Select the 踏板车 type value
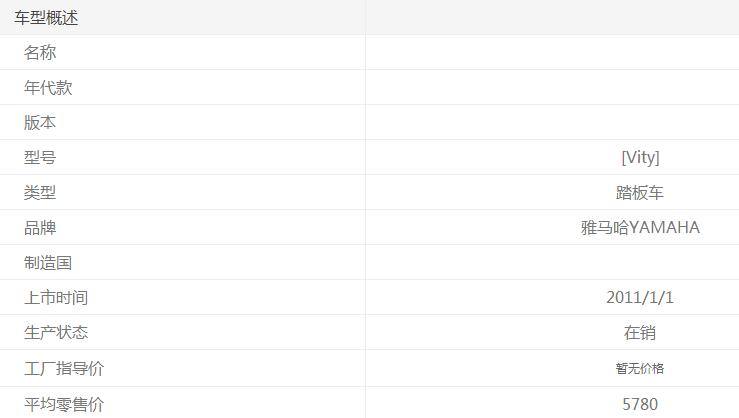This screenshot has height=418, width=739. pos(640,193)
